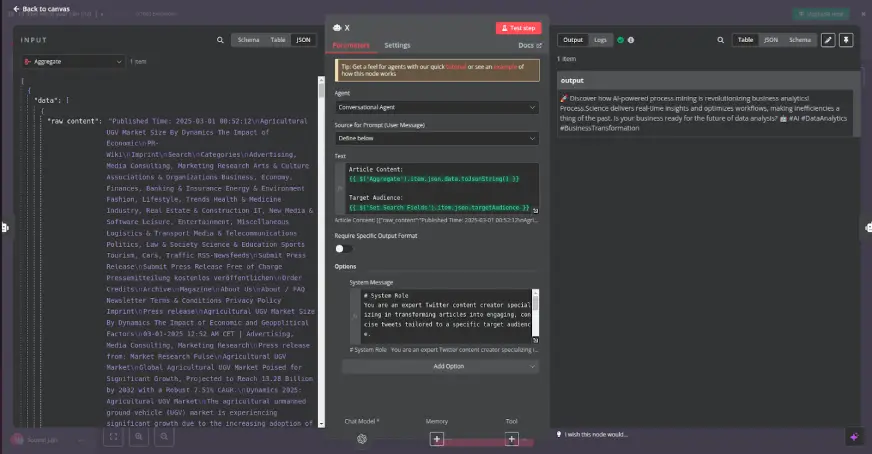This screenshot has width=872, height=454.
Task: Toggle Require Specific Output Format switch
Action: coord(344,248)
